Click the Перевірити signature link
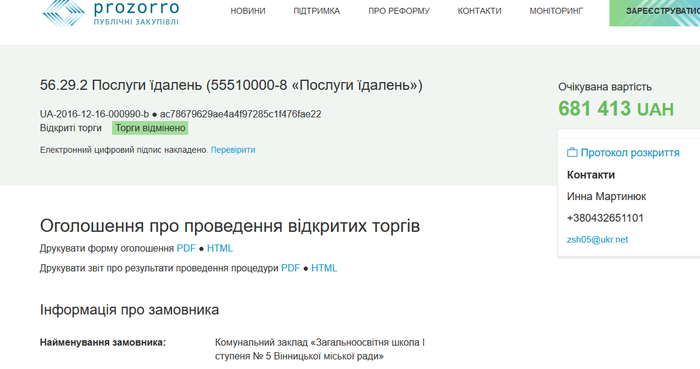The width and height of the screenshot is (700, 369). pos(233,150)
